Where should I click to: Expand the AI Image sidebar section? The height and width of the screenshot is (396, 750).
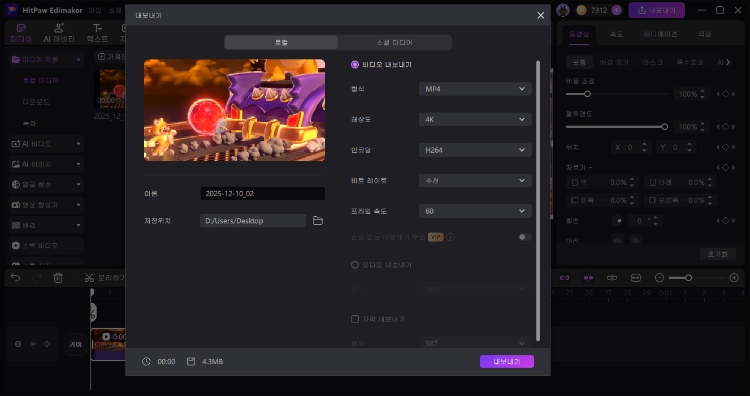pos(46,164)
